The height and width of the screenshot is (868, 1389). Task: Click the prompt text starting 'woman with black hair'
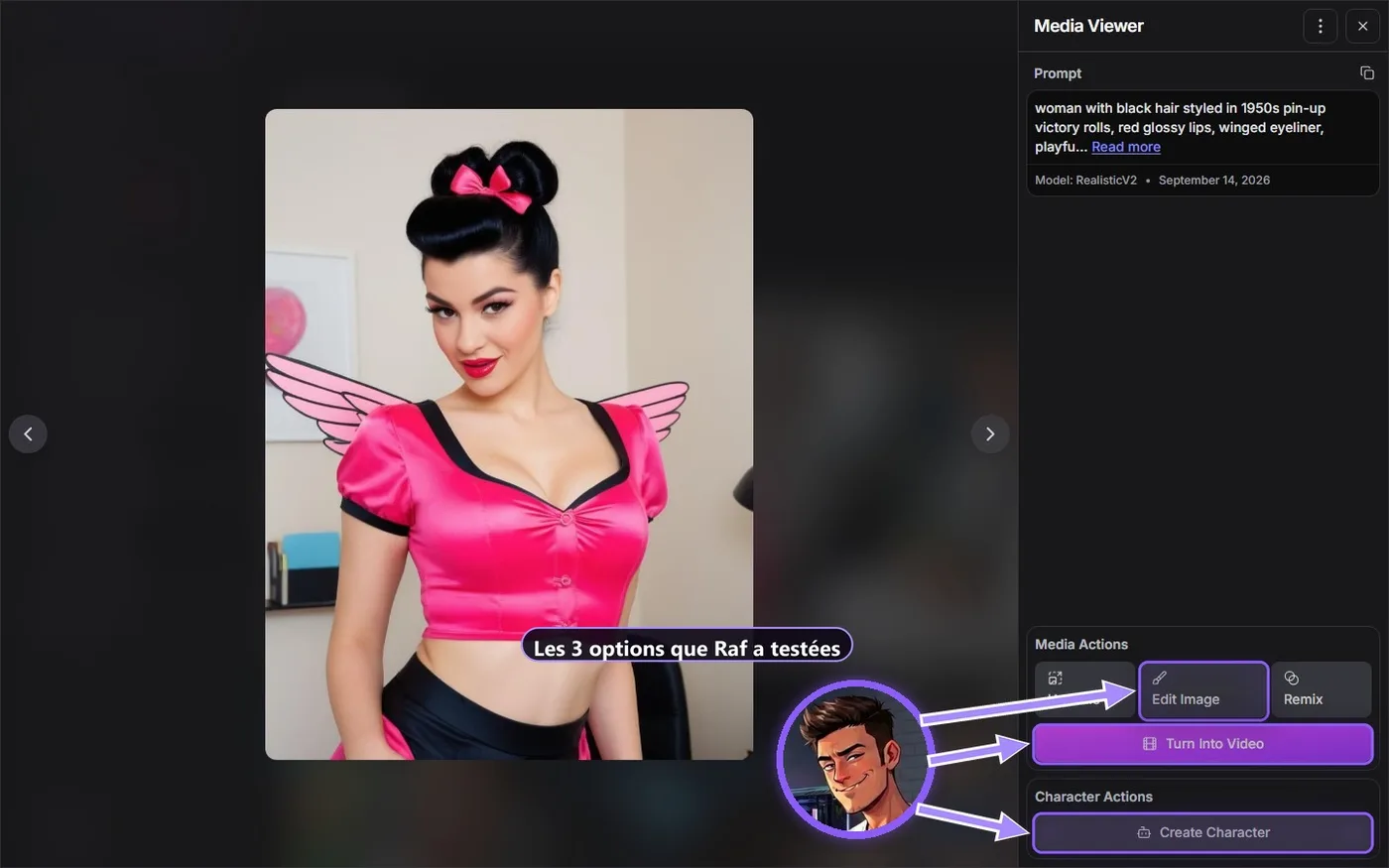[x=1180, y=127]
